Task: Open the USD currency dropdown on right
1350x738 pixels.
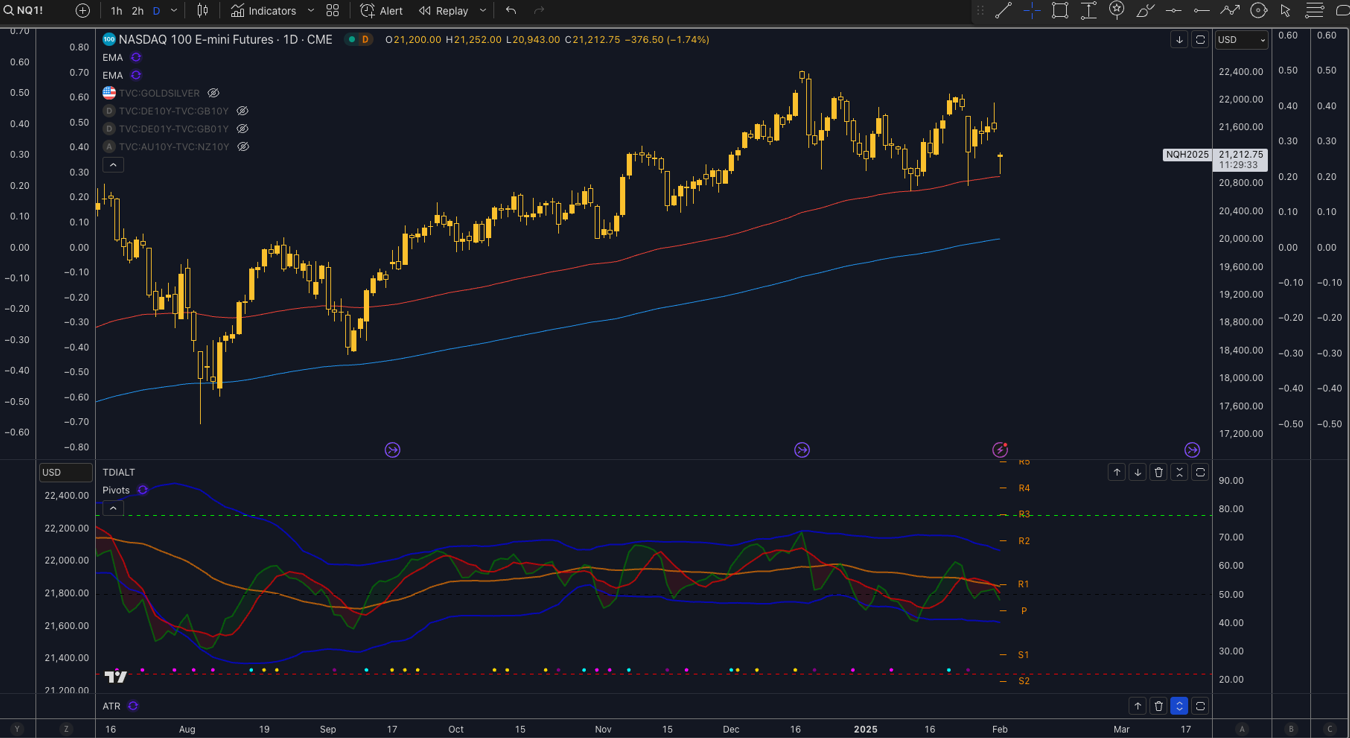Action: [1241, 40]
